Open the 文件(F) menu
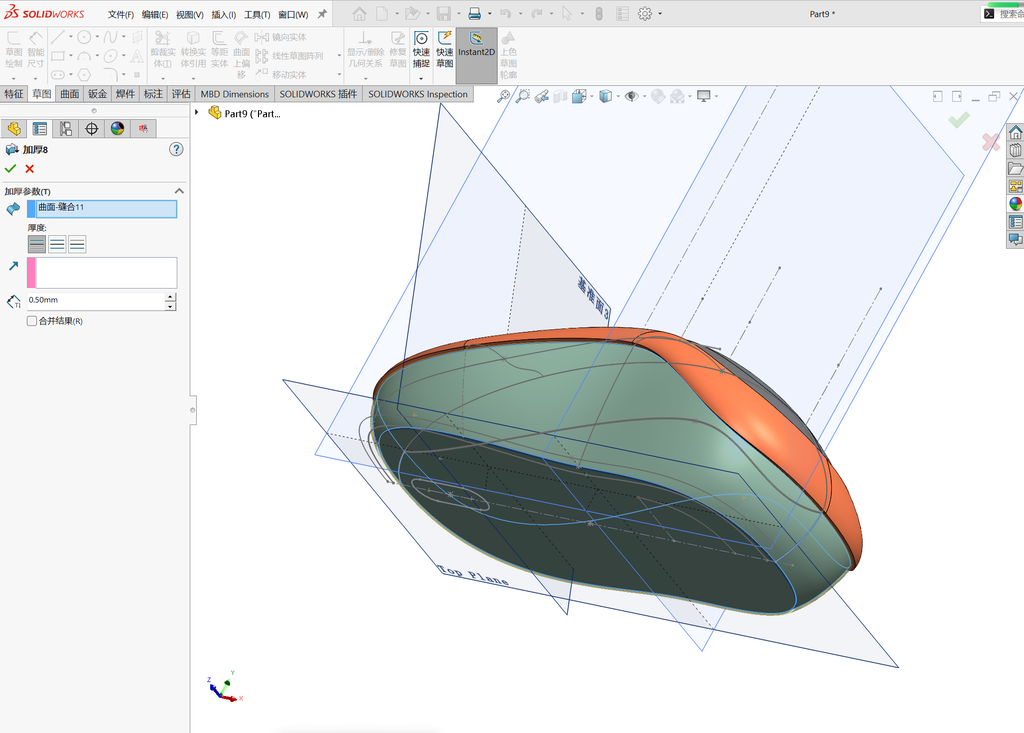1024x733 pixels. [121, 14]
